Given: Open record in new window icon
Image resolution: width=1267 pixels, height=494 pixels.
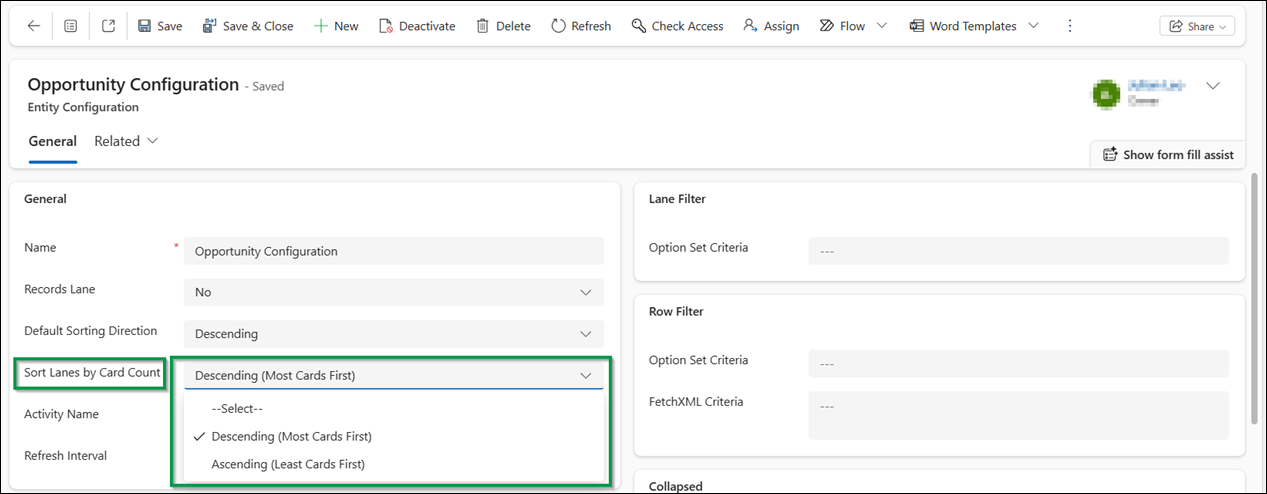Looking at the screenshot, I should pos(108,26).
